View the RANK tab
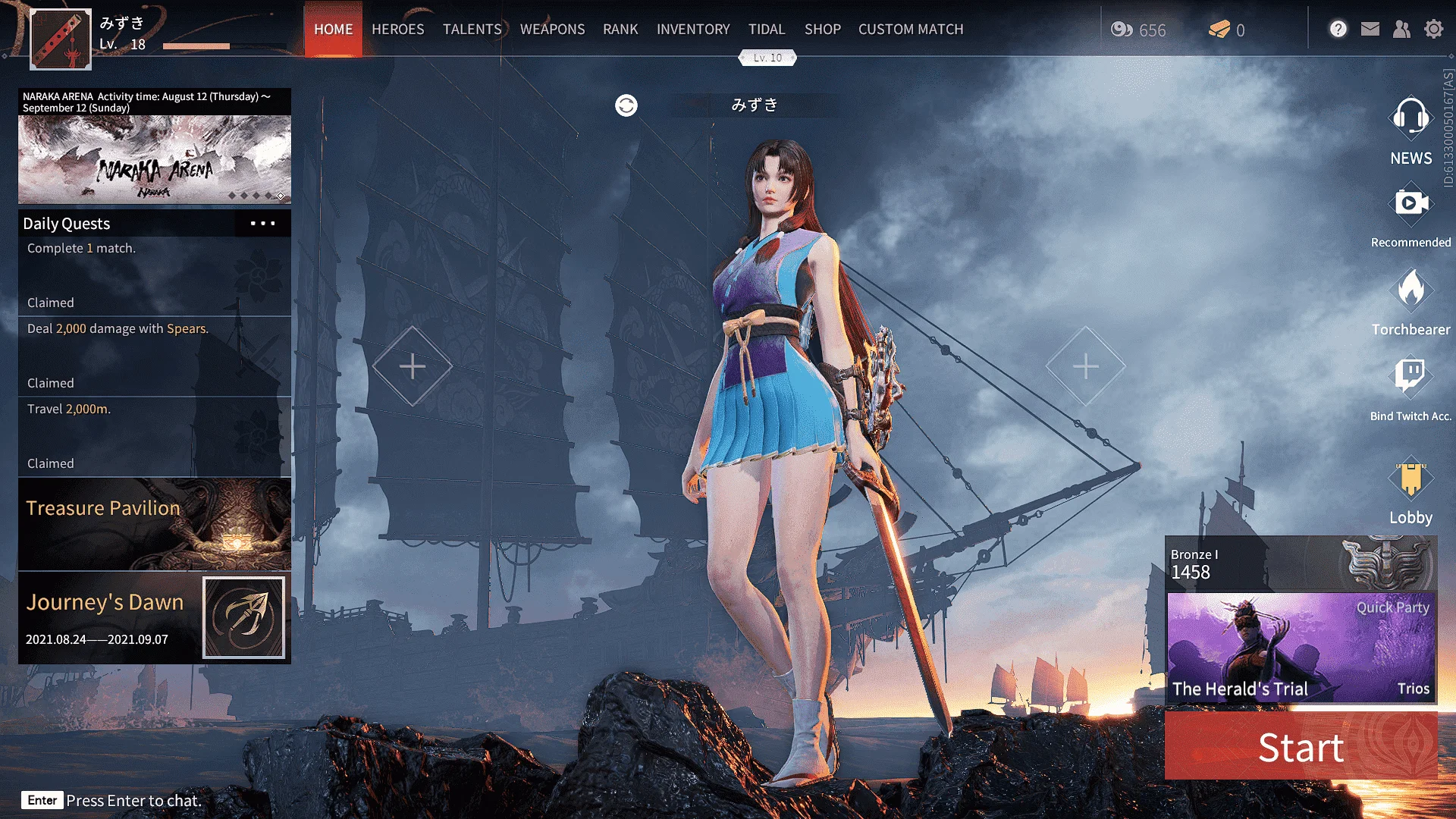Viewport: 1456px width, 819px height. (621, 29)
